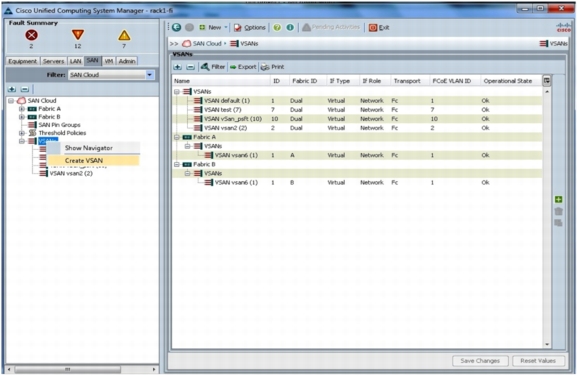Collapse all nodes in navigation tree

[25, 89]
